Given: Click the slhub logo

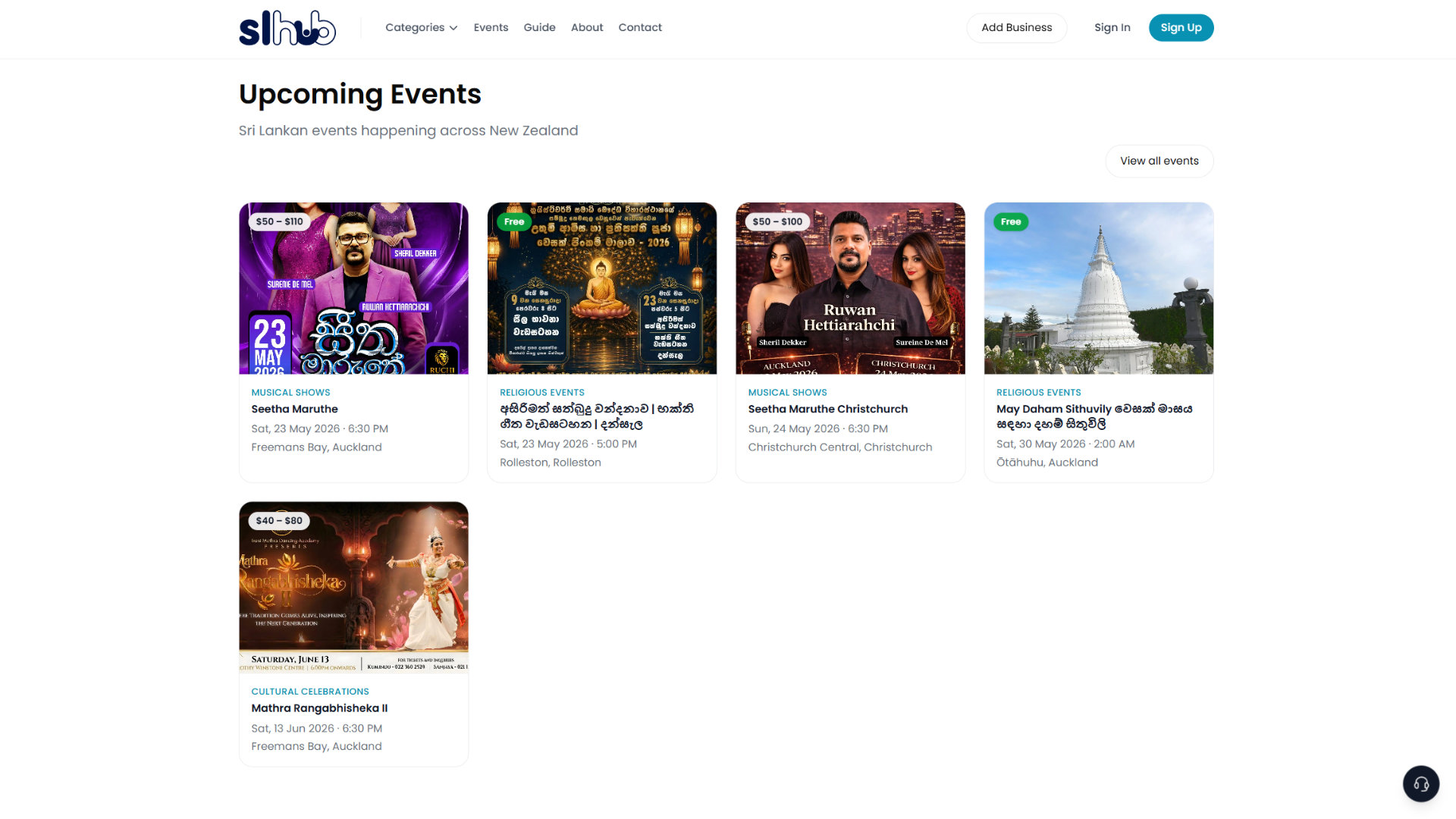Looking at the screenshot, I should click(x=287, y=28).
